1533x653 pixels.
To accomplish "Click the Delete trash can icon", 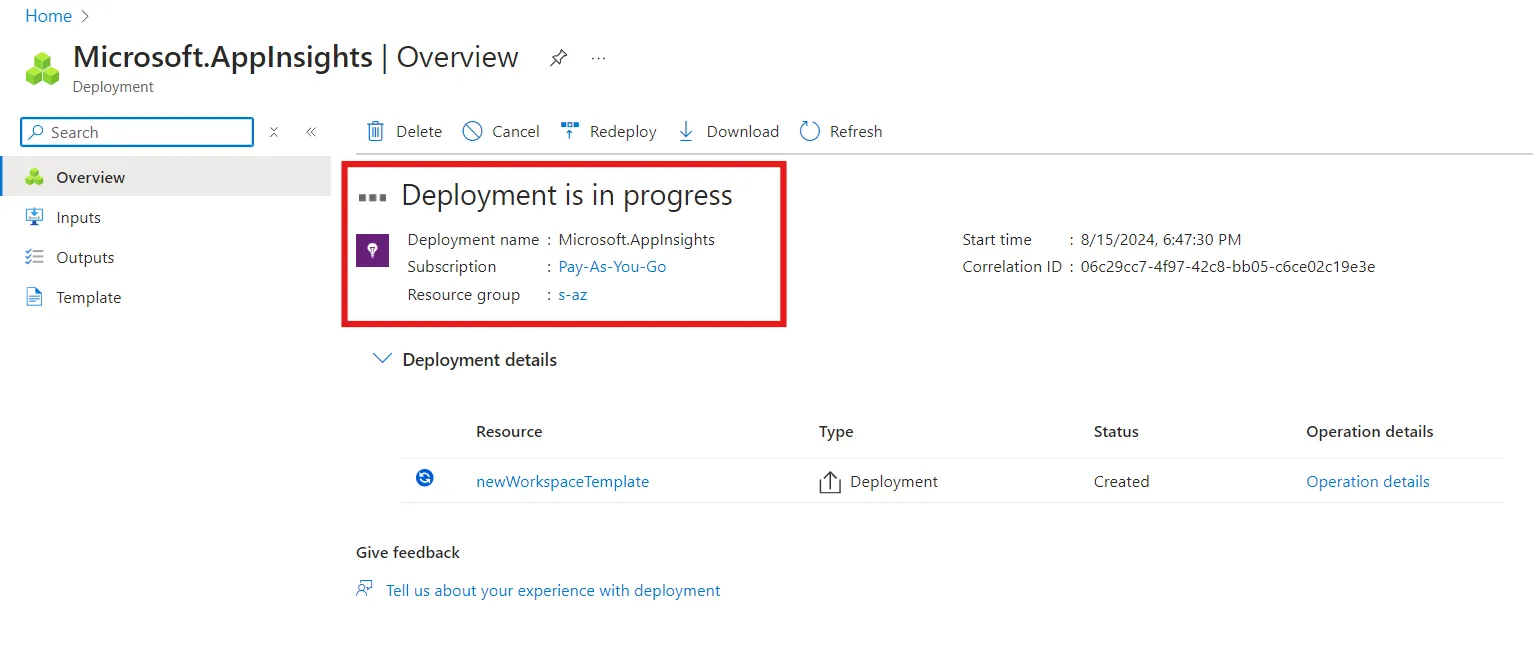I will pos(375,131).
